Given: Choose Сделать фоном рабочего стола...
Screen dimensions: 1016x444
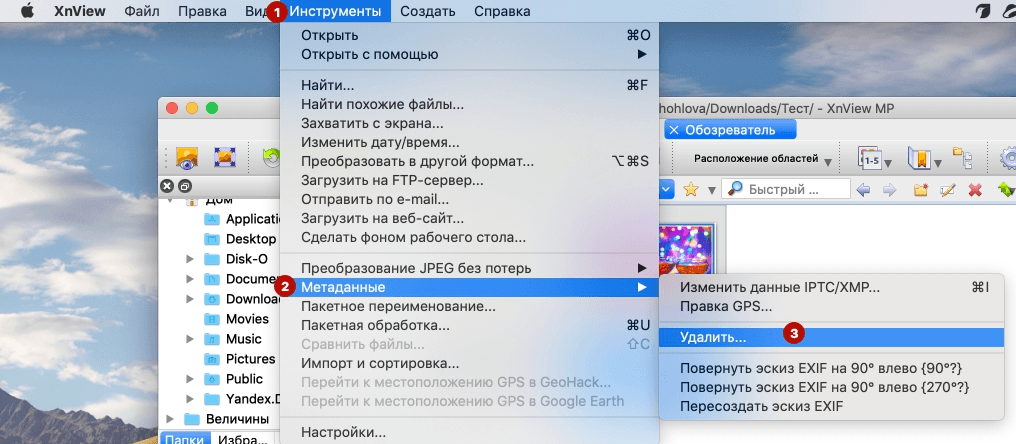Looking at the screenshot, I should point(470,238).
